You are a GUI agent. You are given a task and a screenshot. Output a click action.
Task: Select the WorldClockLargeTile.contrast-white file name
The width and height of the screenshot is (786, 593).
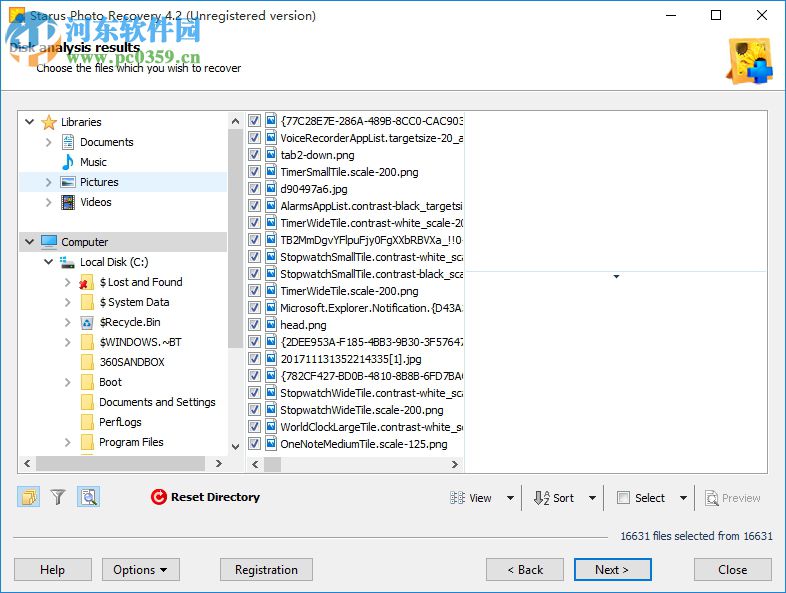coord(371,427)
